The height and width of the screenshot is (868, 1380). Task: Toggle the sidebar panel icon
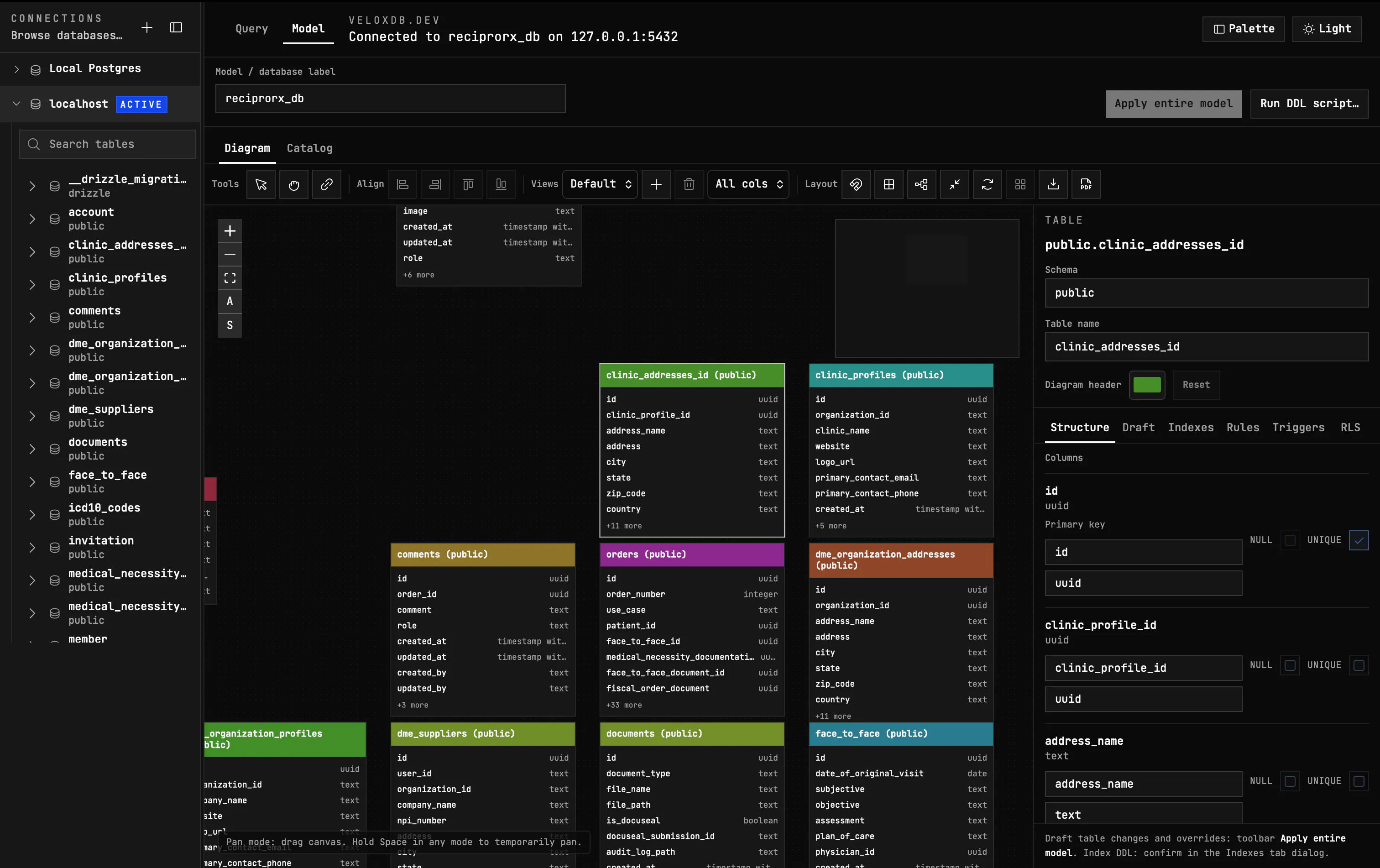point(177,27)
